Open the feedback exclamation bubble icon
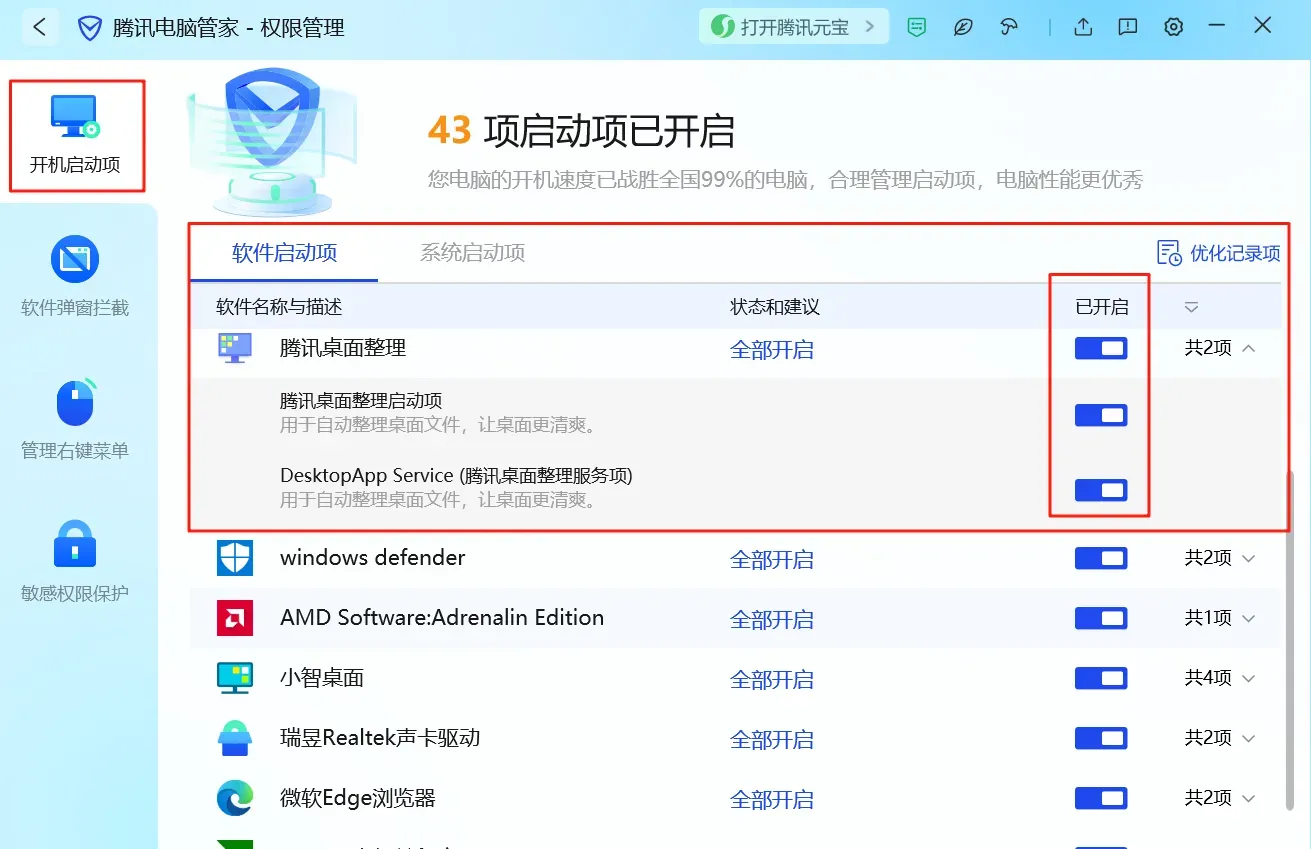This screenshot has height=849, width=1311. coord(1128,27)
